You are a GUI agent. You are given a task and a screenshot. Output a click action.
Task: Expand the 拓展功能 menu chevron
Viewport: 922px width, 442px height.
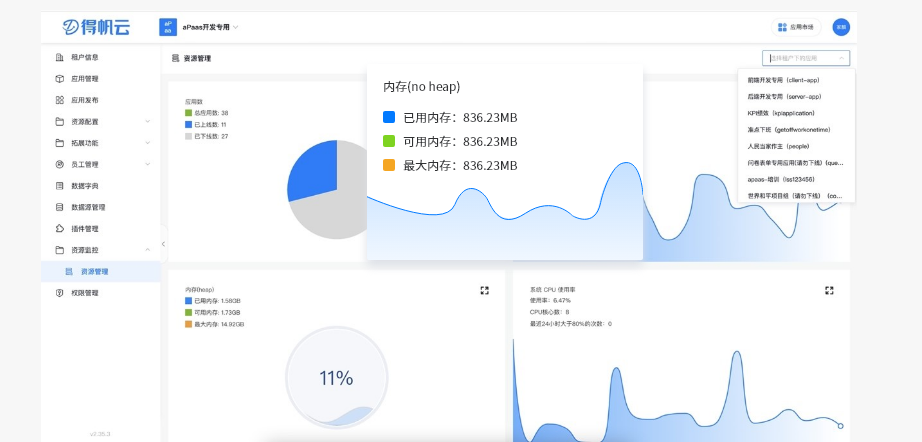[148, 143]
